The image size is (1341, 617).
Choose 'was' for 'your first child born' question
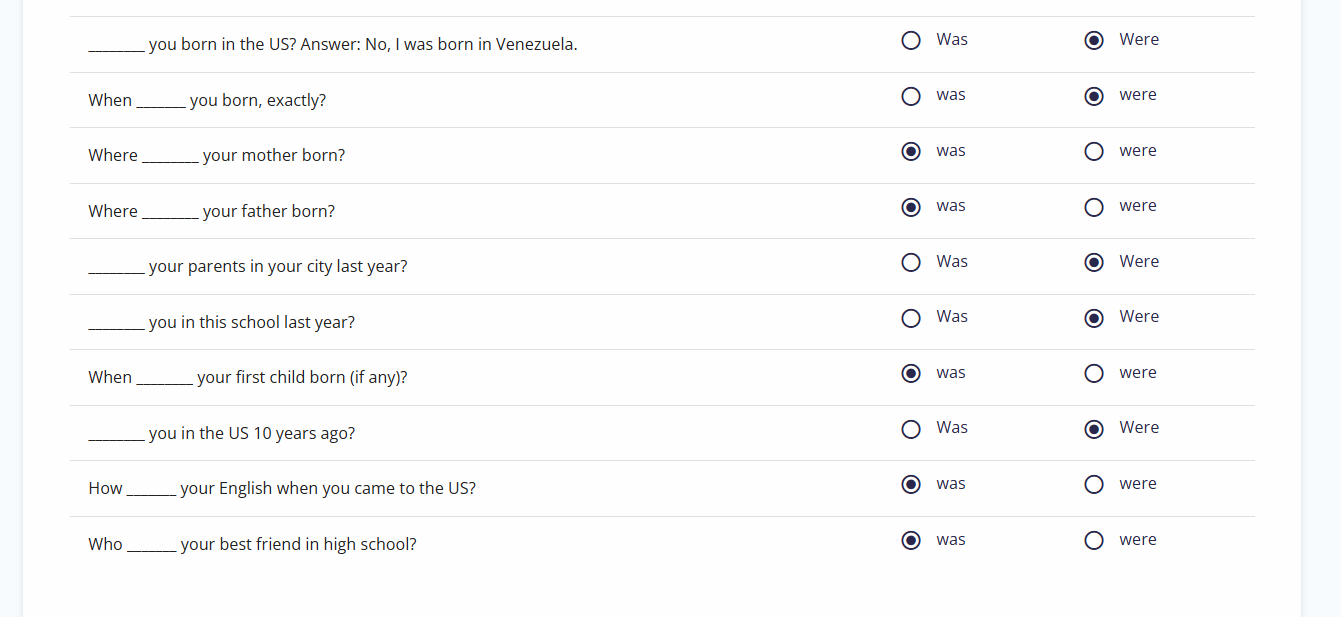tap(911, 374)
